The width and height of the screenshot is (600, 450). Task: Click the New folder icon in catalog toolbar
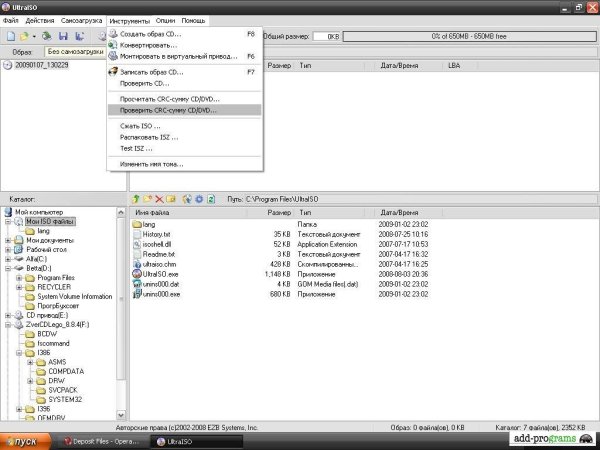pos(147,199)
